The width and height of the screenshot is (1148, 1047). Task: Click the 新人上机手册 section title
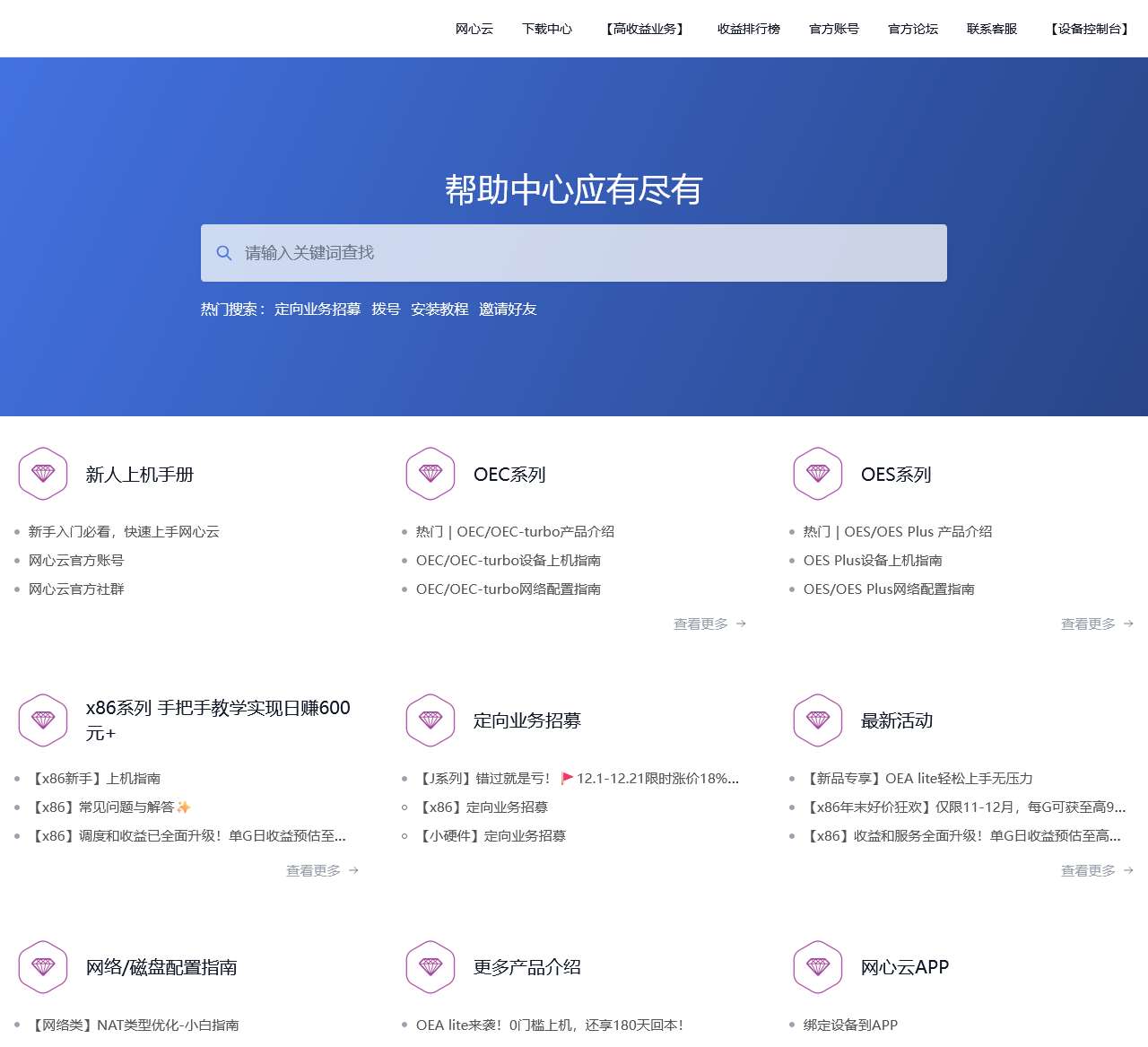click(140, 475)
